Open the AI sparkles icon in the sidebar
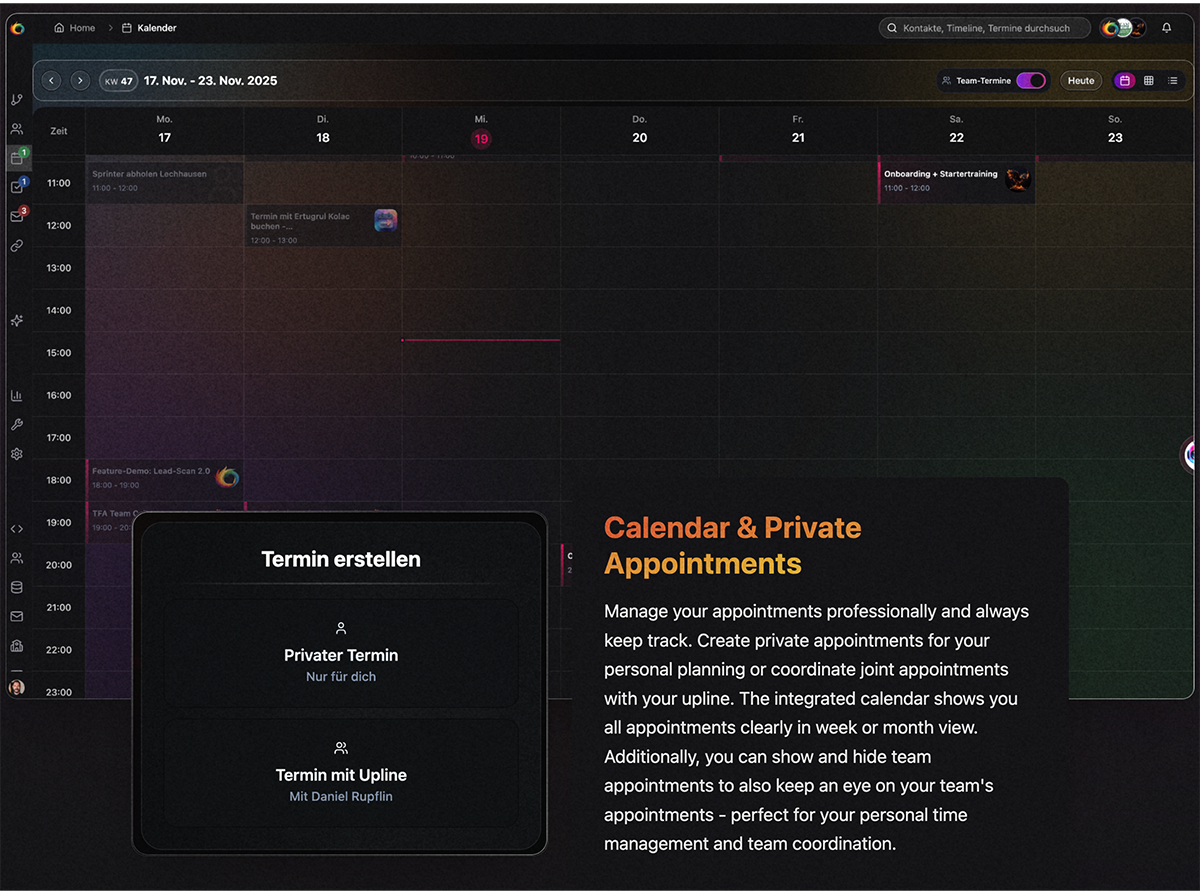 [x=16, y=320]
